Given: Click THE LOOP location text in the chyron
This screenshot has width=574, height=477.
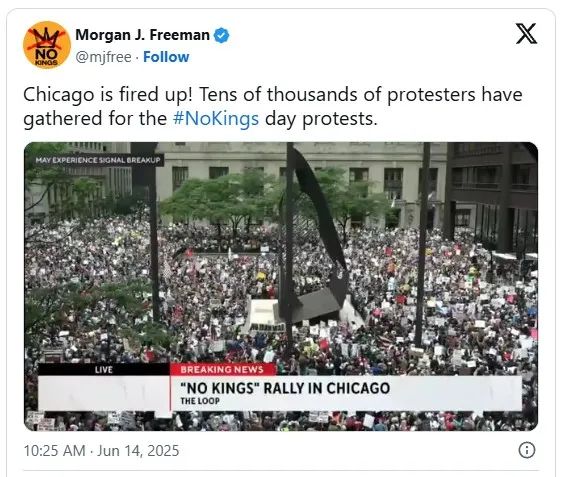Looking at the screenshot, I should (200, 401).
